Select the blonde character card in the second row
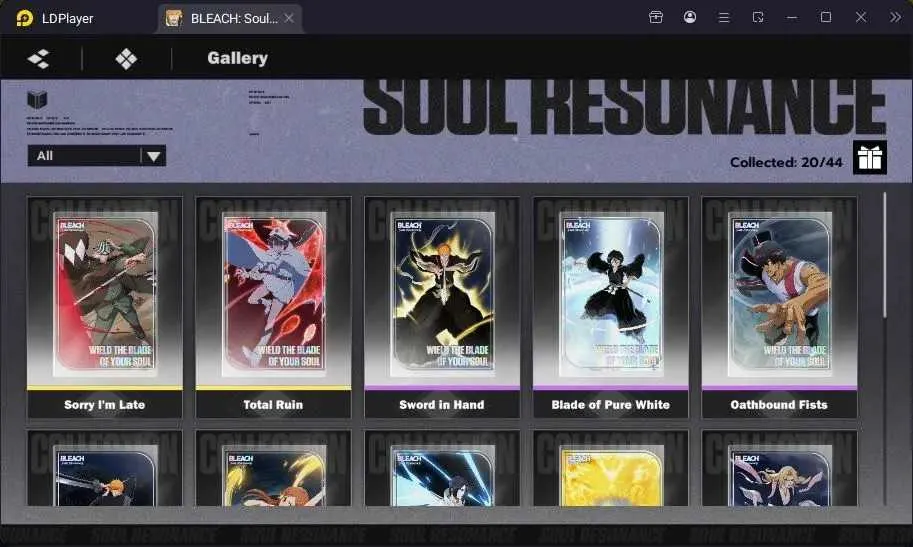 pos(780,468)
